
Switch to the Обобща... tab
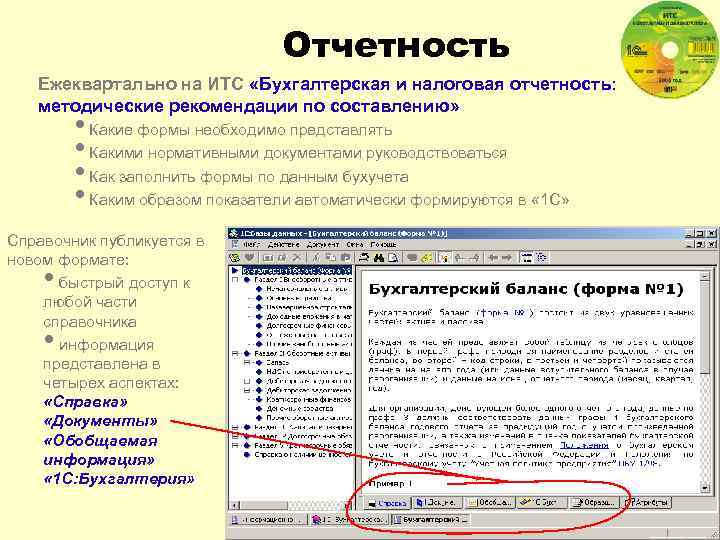tap(489, 503)
